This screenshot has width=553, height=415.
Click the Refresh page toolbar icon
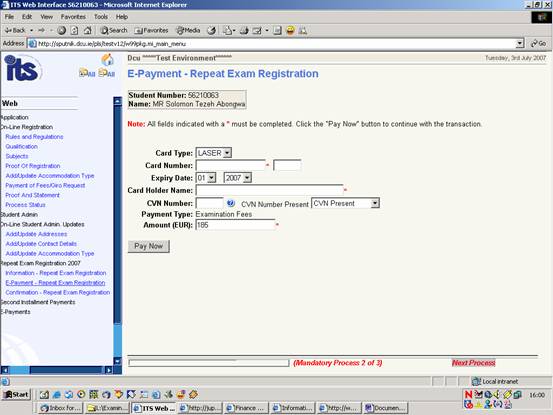click(x=74, y=30)
